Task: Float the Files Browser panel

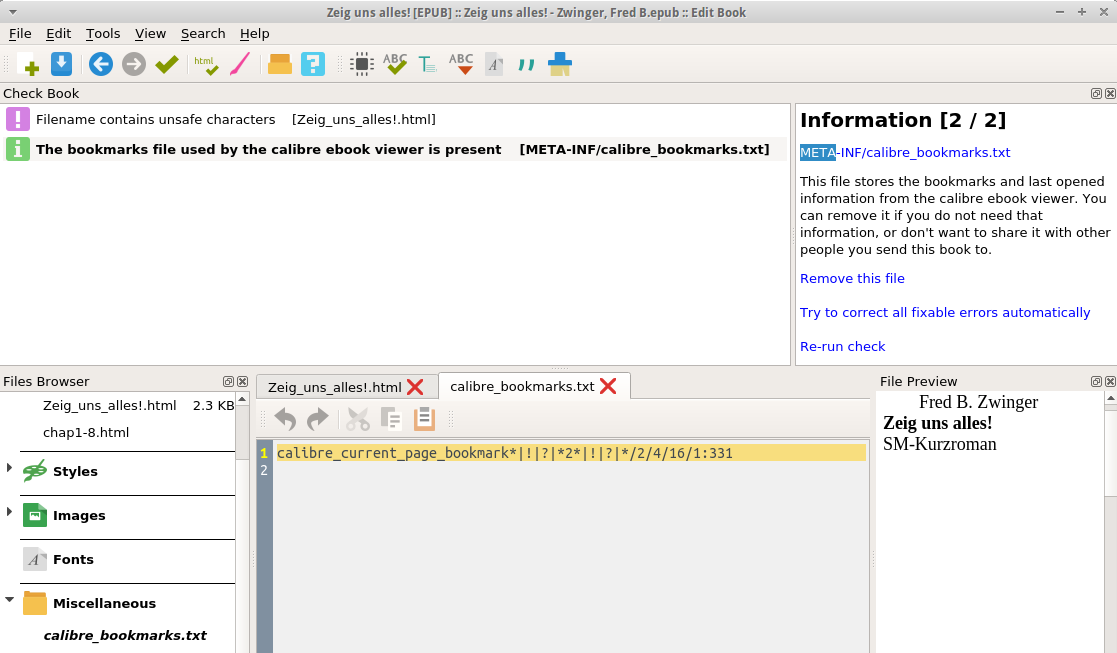Action: coord(228,381)
